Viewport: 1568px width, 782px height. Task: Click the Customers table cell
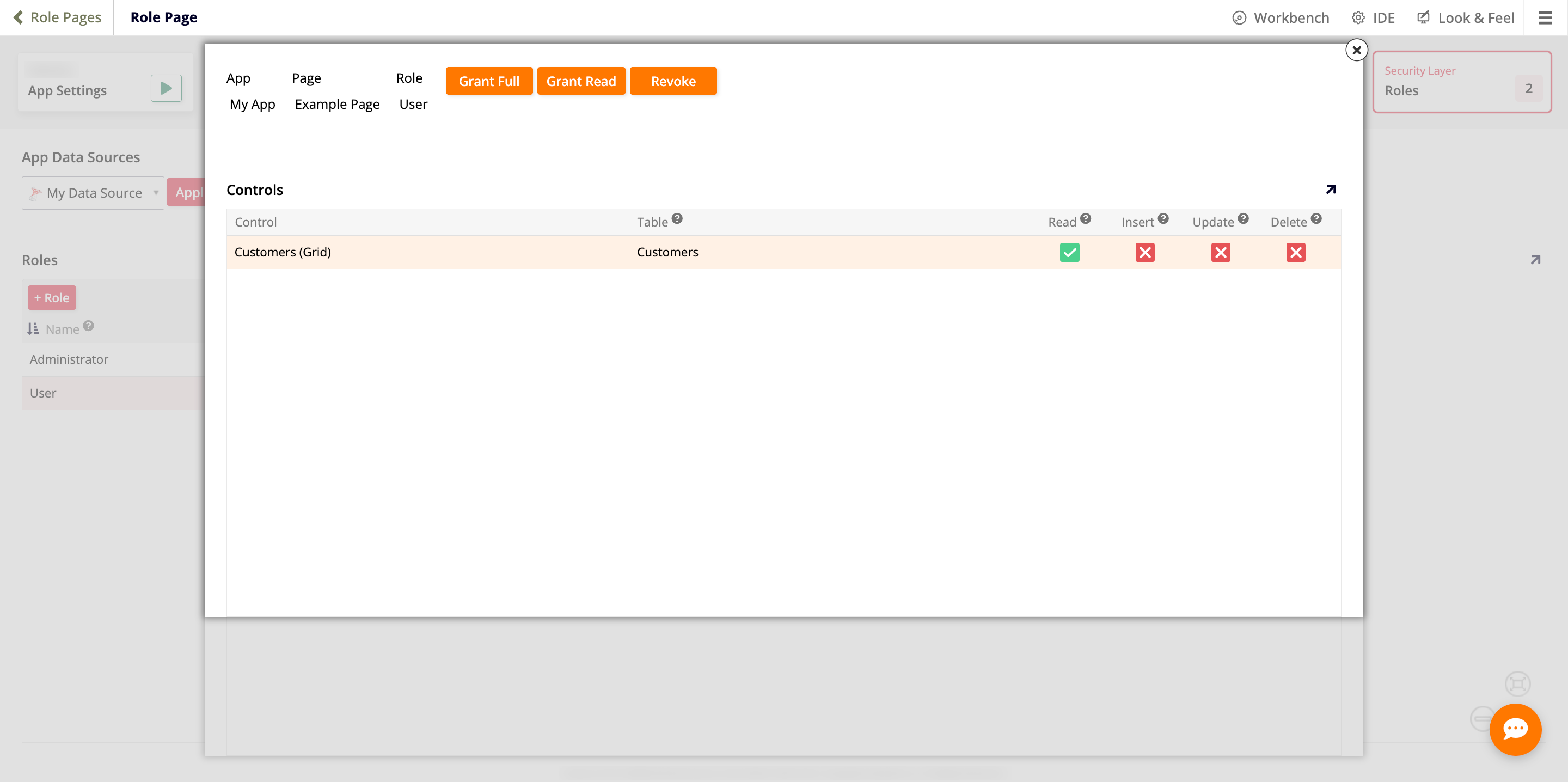tap(667, 252)
